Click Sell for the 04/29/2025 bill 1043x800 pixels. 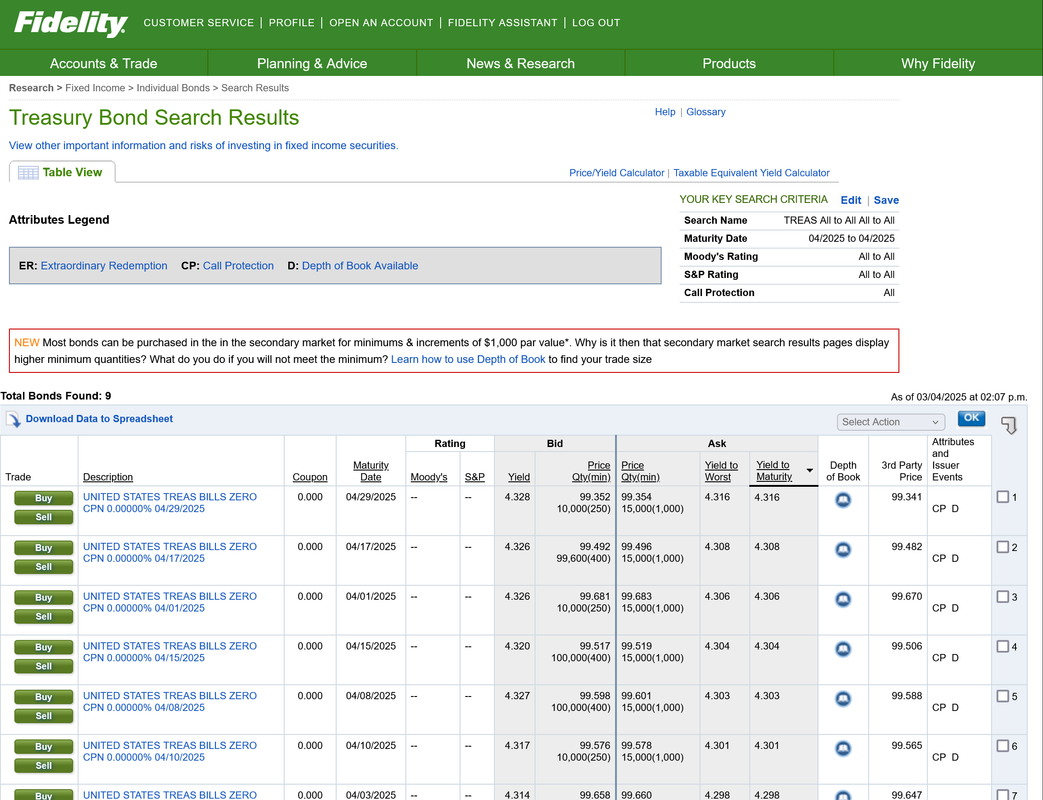pyautogui.click(x=43, y=517)
